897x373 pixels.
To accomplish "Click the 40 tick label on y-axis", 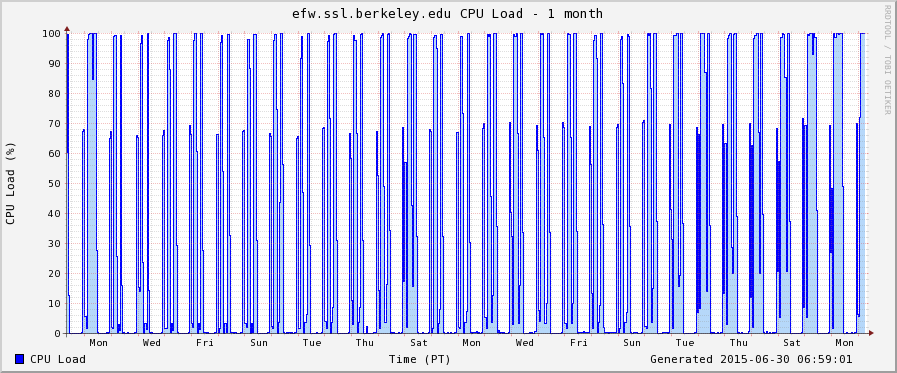I will 53,213.
